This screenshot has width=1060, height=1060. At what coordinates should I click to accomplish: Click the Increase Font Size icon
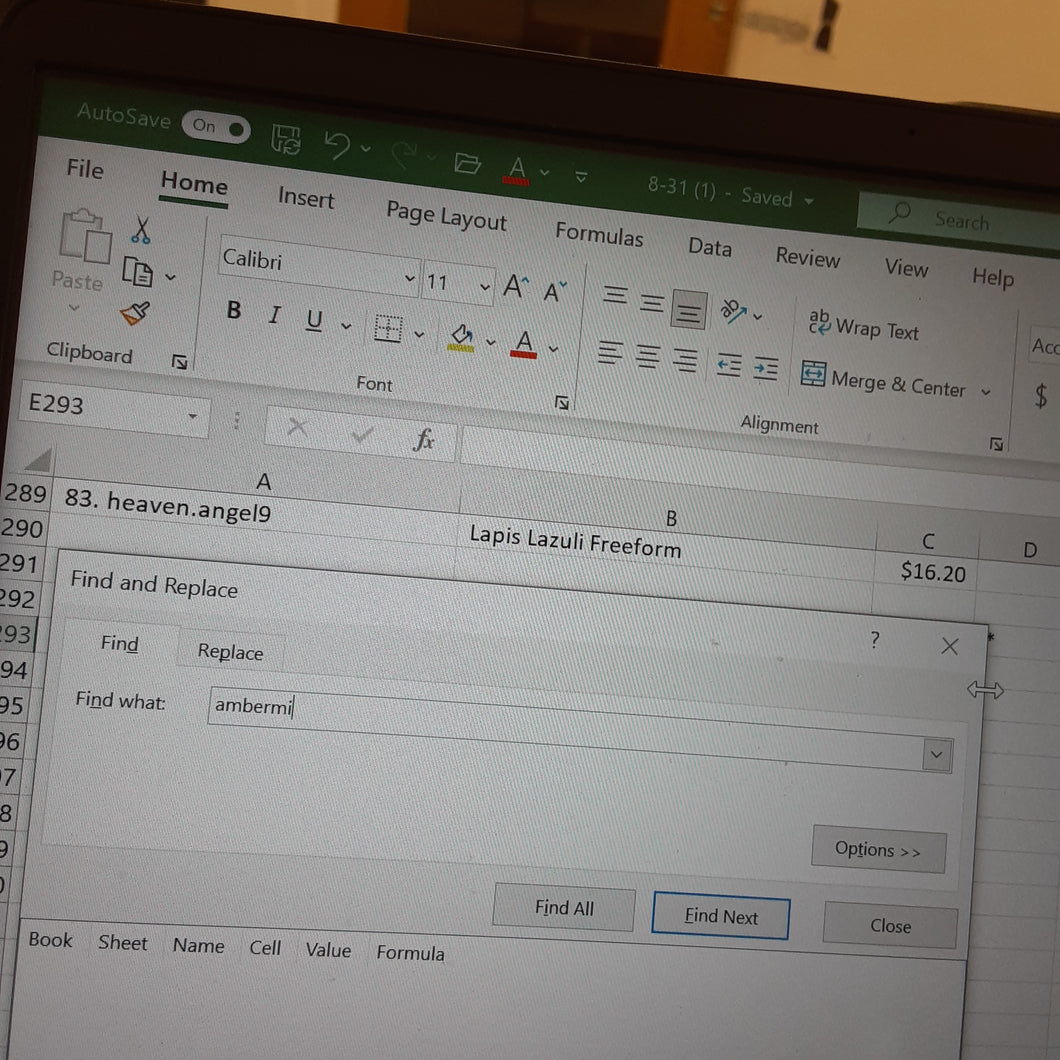tap(516, 287)
